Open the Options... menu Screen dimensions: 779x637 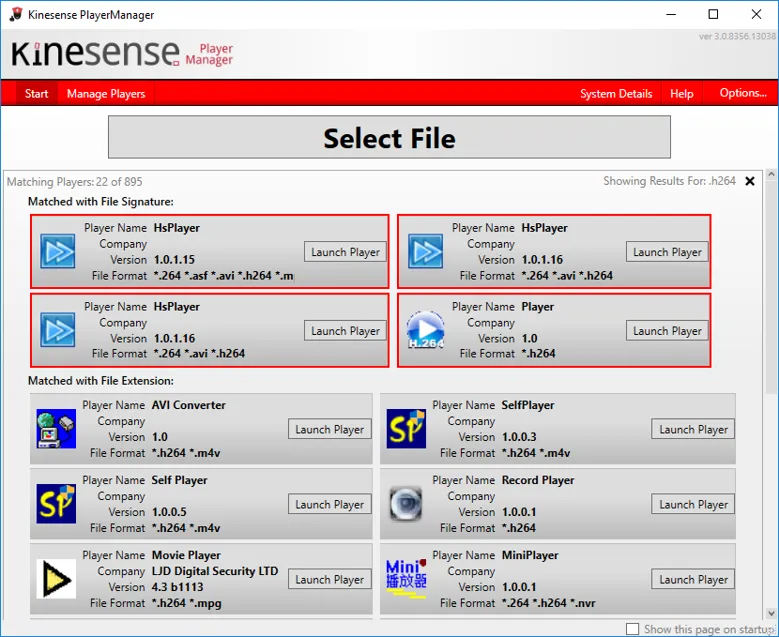(743, 93)
